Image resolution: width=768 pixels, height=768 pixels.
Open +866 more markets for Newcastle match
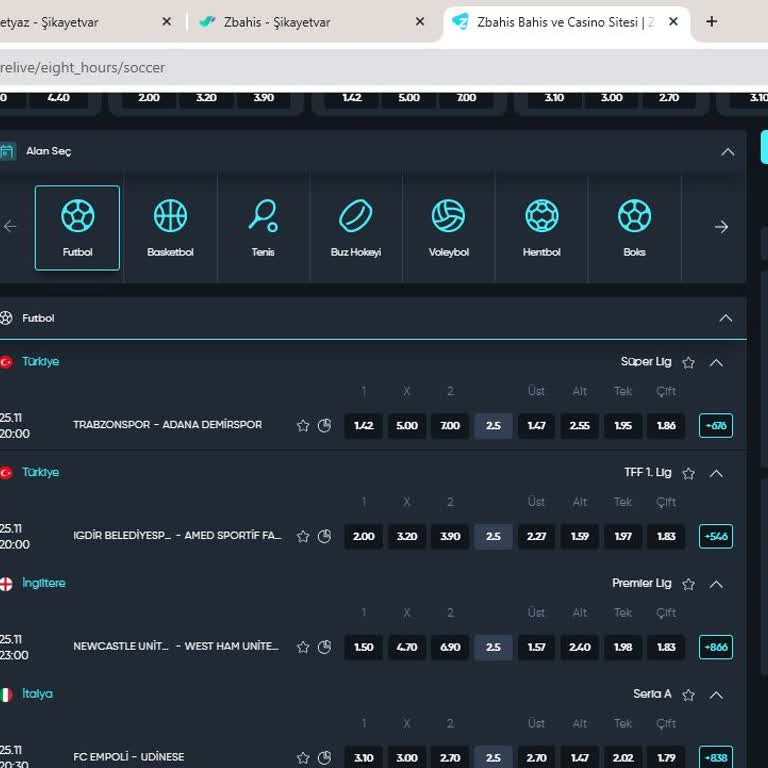[716, 647]
